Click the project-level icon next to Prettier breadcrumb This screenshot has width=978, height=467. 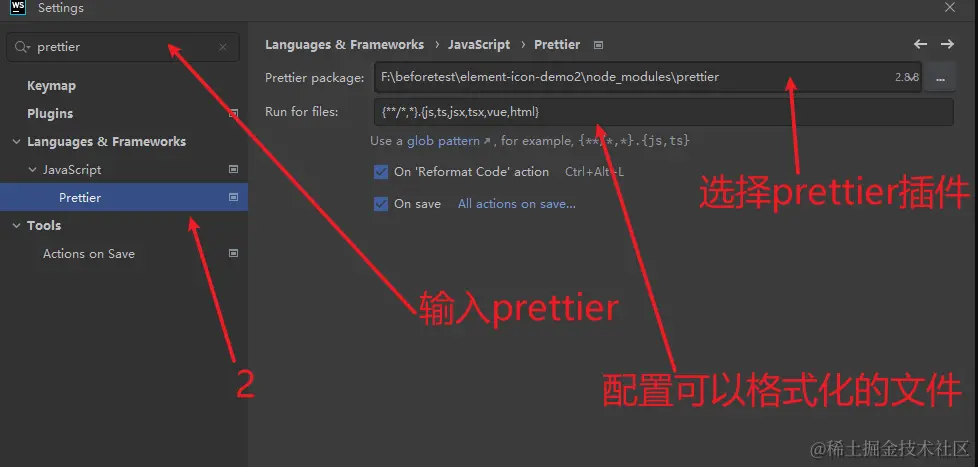click(x=598, y=45)
